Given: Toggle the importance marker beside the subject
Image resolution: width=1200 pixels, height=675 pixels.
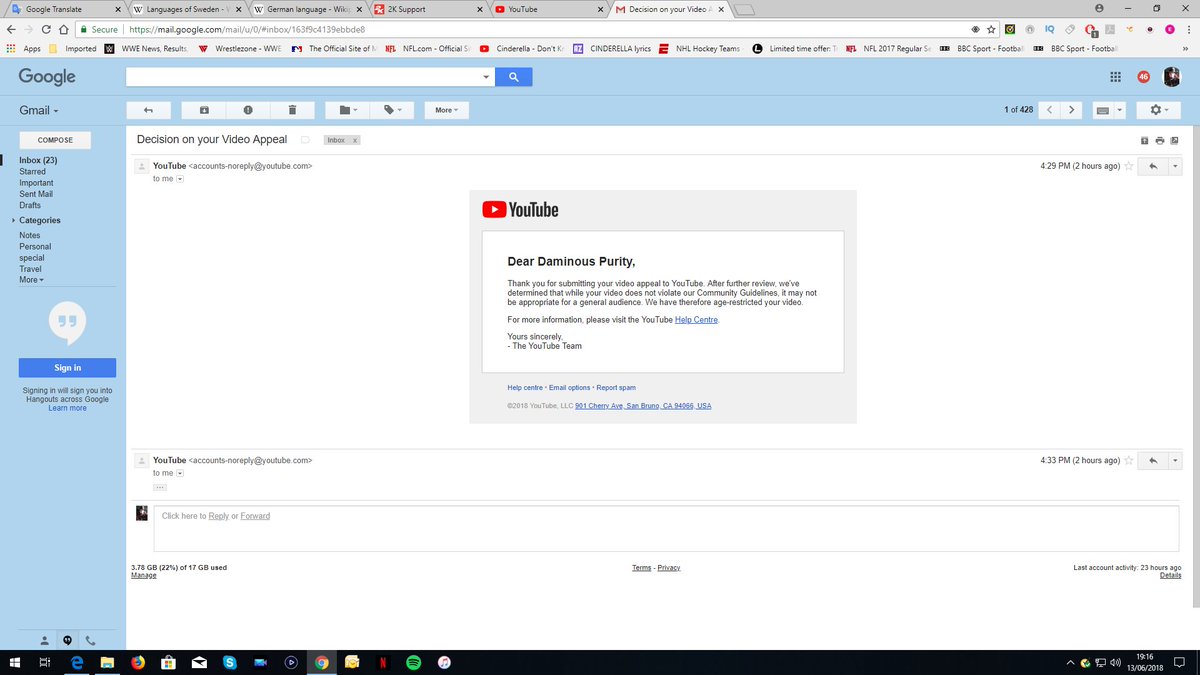Looking at the screenshot, I should click(305, 140).
